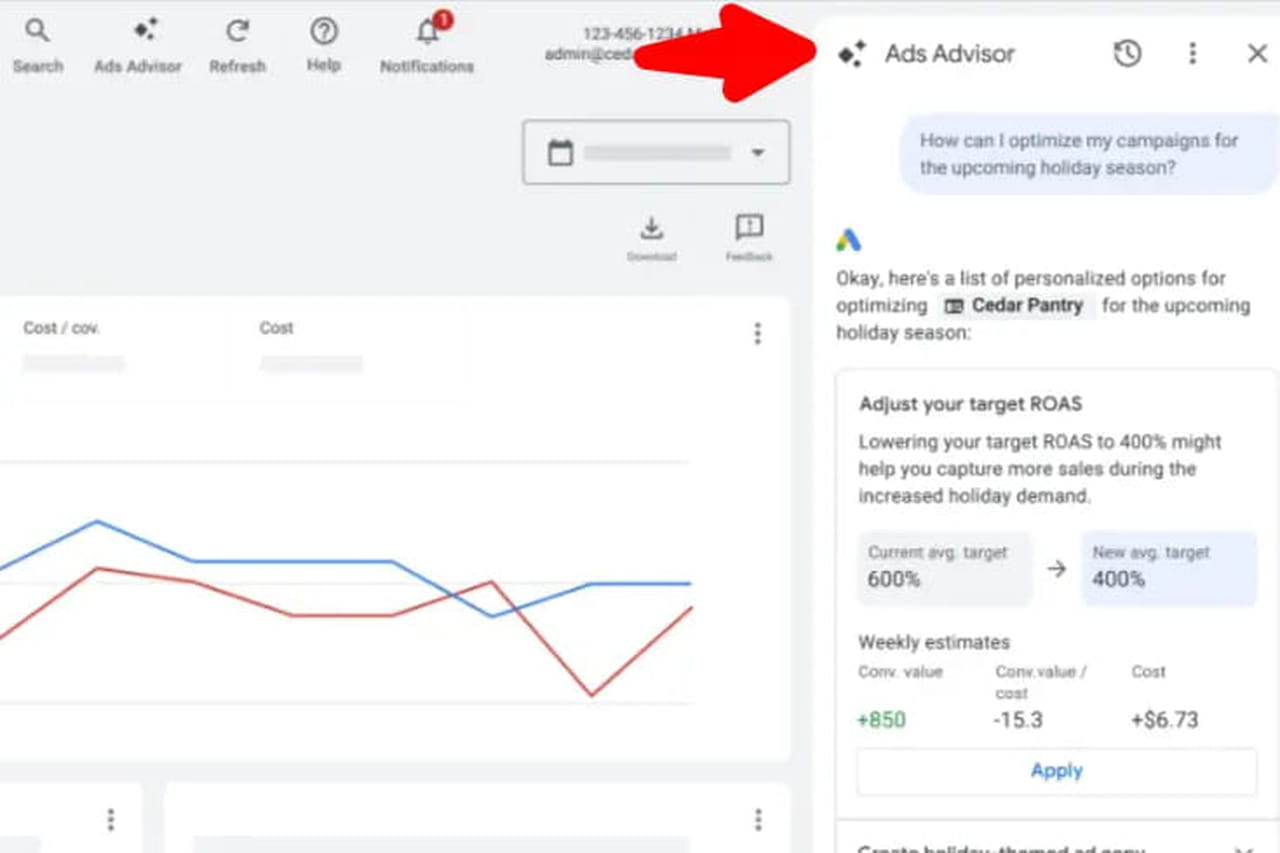Open the Cost chart's three-dot options menu
Viewport: 1280px width, 853px height.
pos(758,333)
